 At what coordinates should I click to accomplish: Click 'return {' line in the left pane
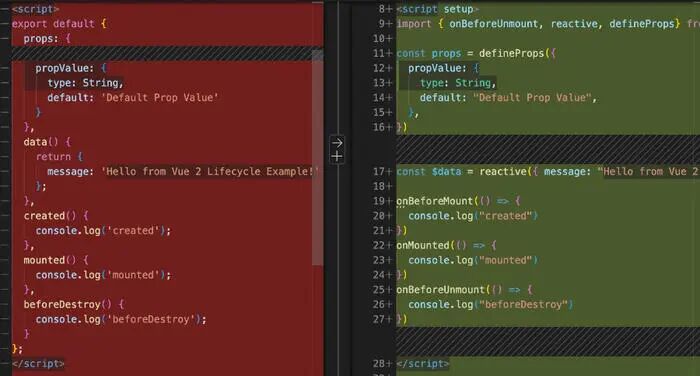click(59, 156)
